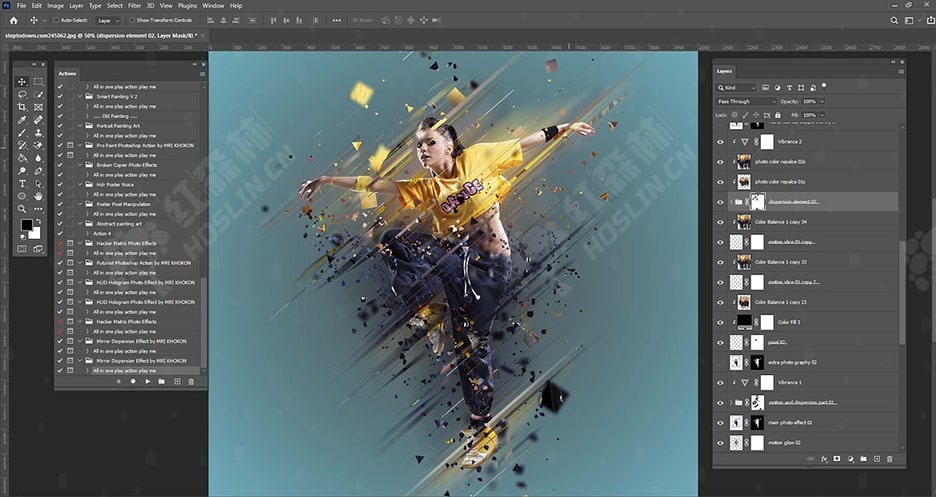Viewport: 936px width, 497px height.
Task: Open the Plugins menu
Action: 187,5
